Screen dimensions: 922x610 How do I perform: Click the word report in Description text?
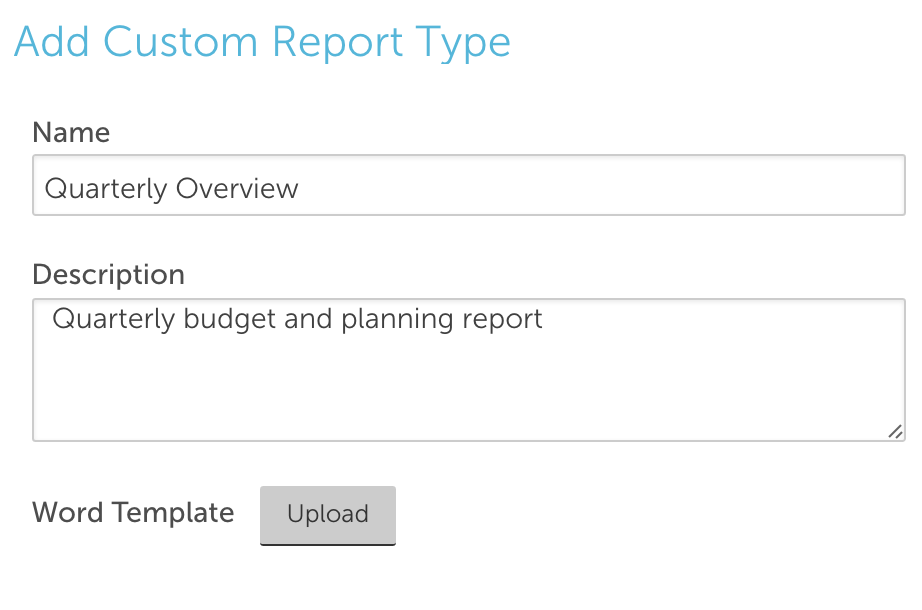click(x=503, y=320)
